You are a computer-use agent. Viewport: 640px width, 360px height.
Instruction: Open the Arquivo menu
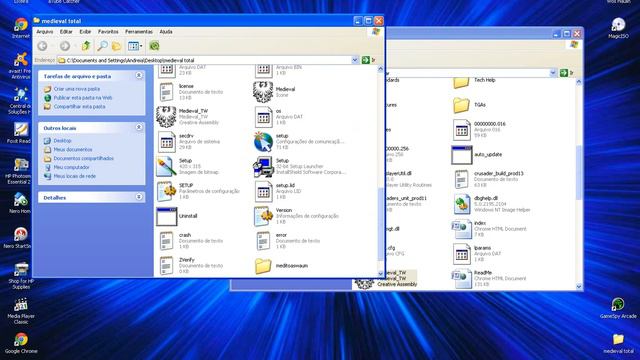pyautogui.click(x=44, y=31)
